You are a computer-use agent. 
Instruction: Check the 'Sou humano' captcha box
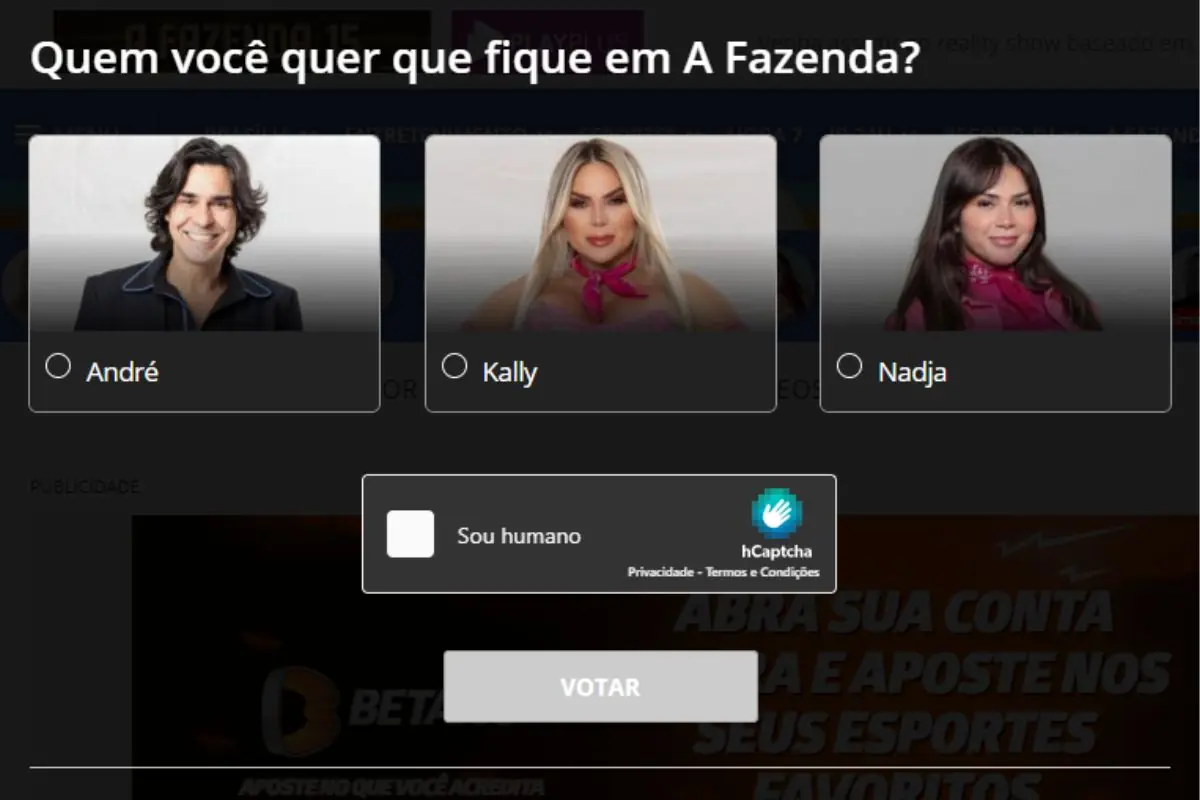(411, 534)
